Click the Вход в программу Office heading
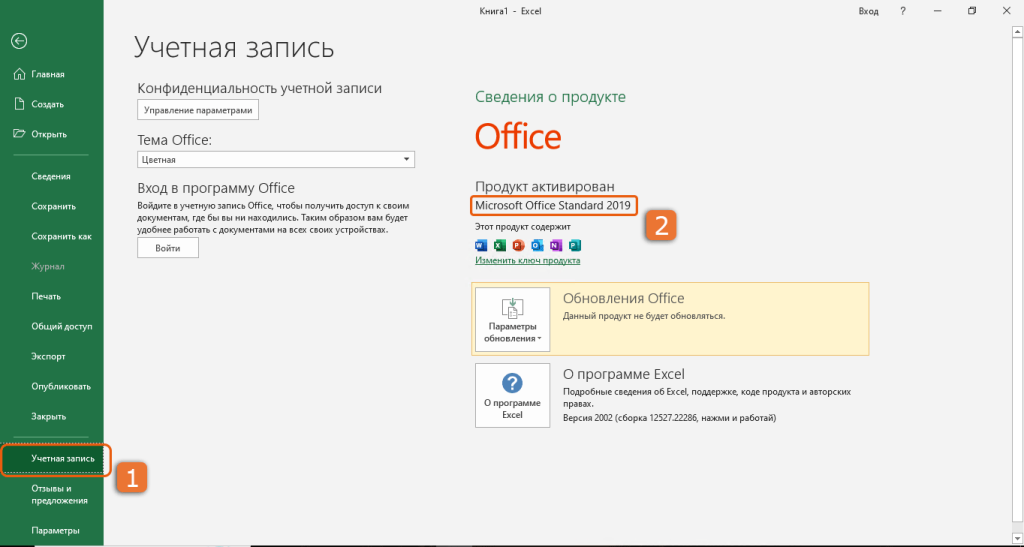Image resolution: width=1024 pixels, height=547 pixels. point(216,188)
